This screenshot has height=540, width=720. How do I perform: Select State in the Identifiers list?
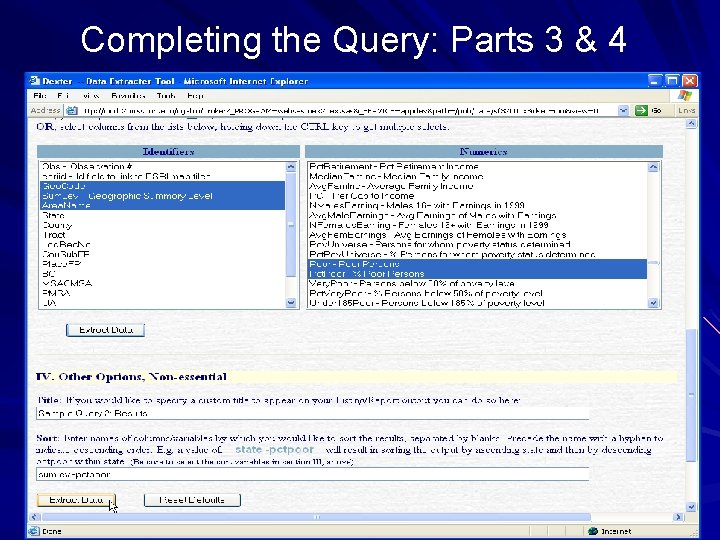[x=163, y=215]
